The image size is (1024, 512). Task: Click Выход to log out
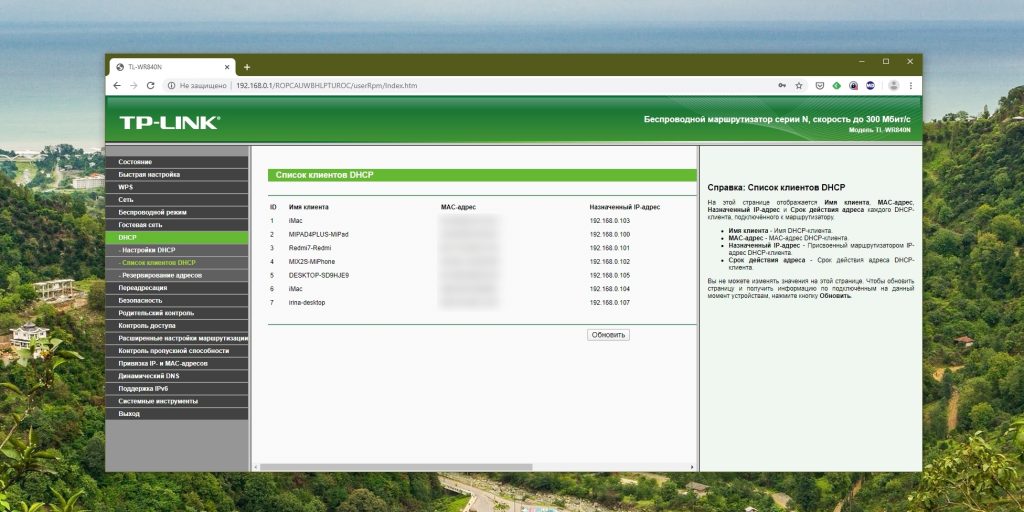click(129, 413)
